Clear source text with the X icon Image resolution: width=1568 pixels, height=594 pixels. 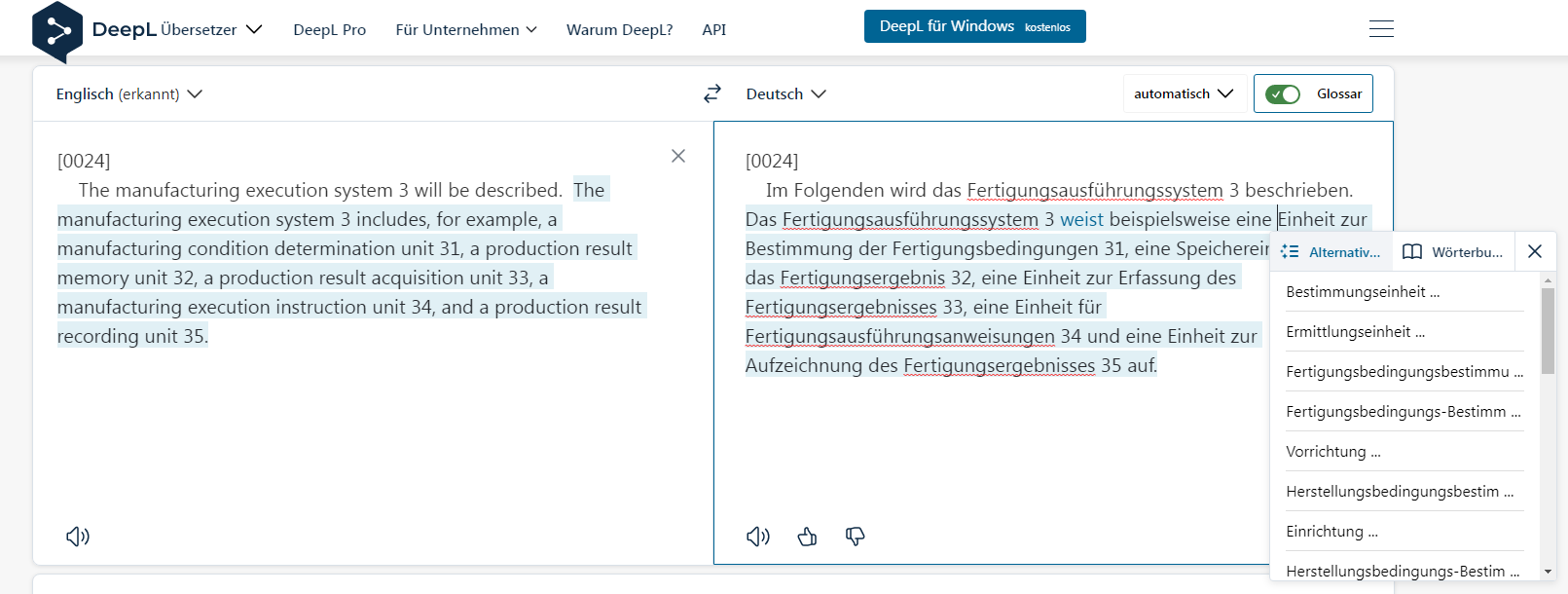point(678,156)
